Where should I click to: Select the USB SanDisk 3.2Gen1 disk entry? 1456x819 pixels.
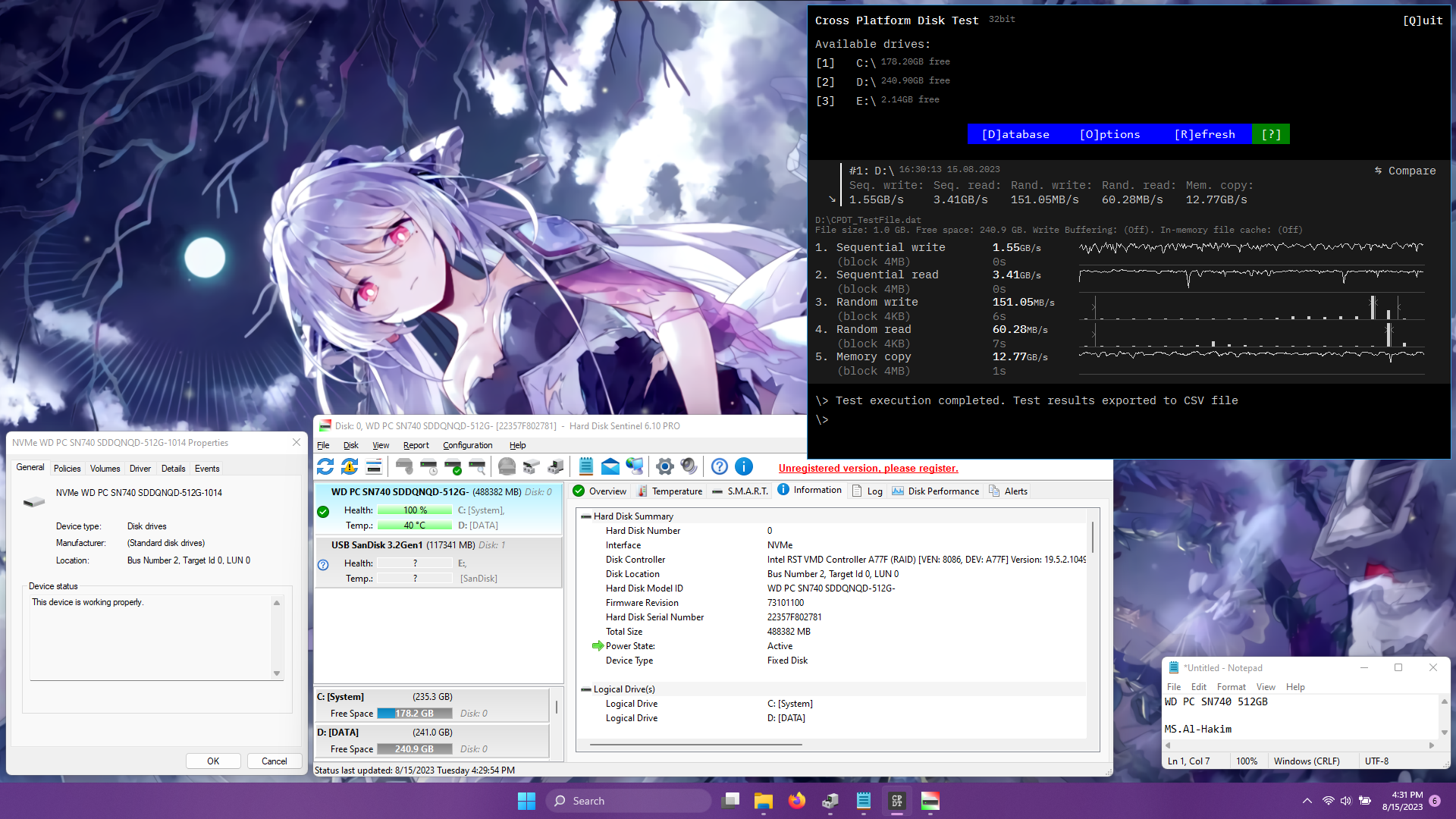[438, 562]
